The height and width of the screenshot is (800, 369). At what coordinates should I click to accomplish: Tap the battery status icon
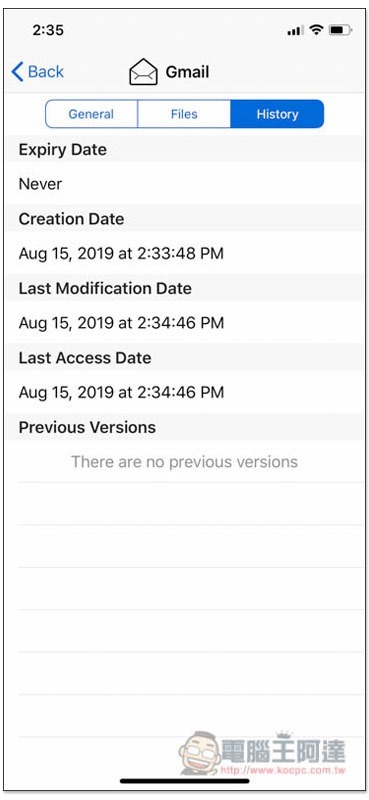340,31
